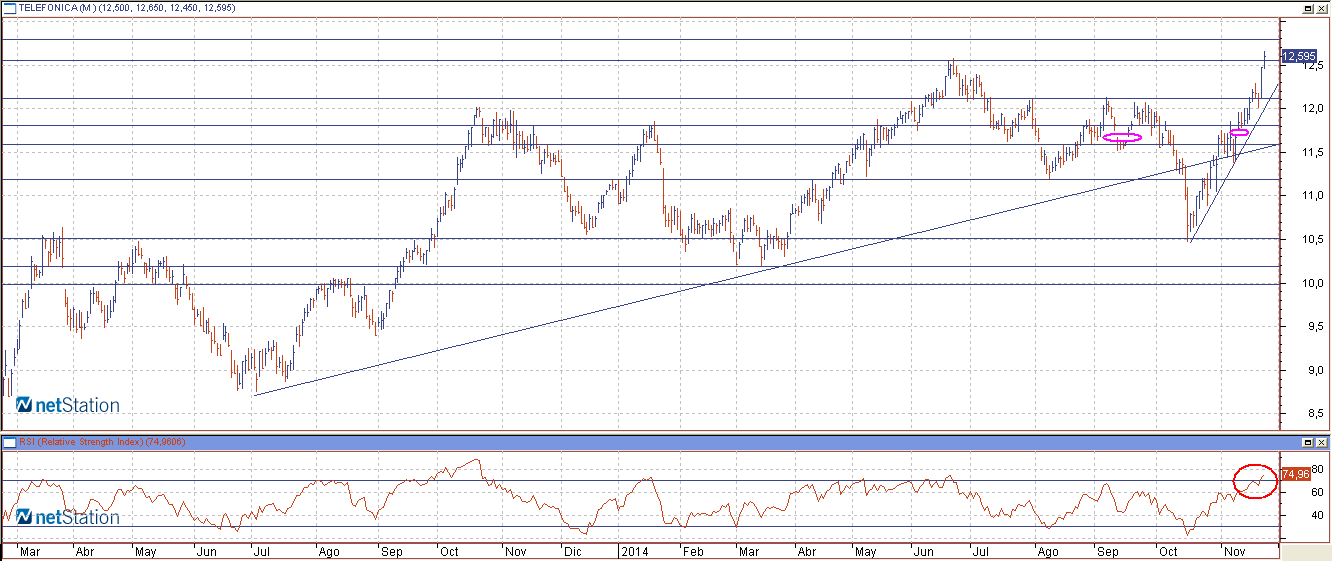This screenshot has height=561, width=1332.
Task: Maximize the TELEFONICA price chart panel
Action: tap(1307, 7)
